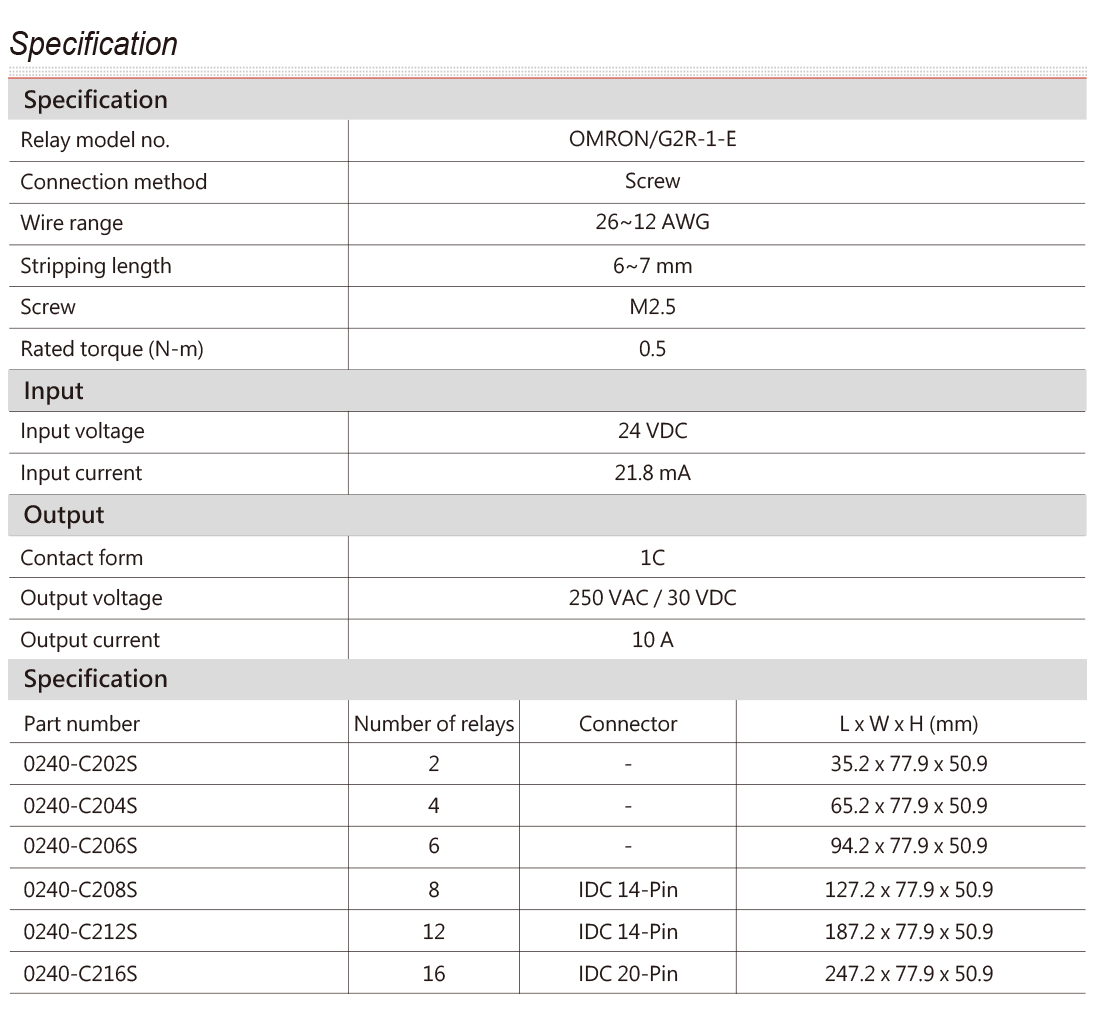Select part number '0240-C212S'
Viewport: 1098px width, 1016px height.
(81, 932)
